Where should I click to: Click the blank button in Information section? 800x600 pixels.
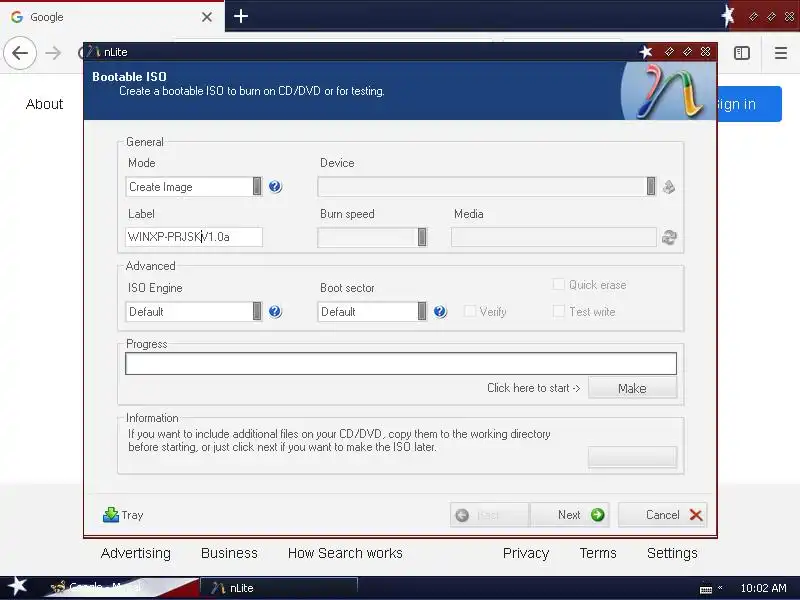[x=632, y=457]
